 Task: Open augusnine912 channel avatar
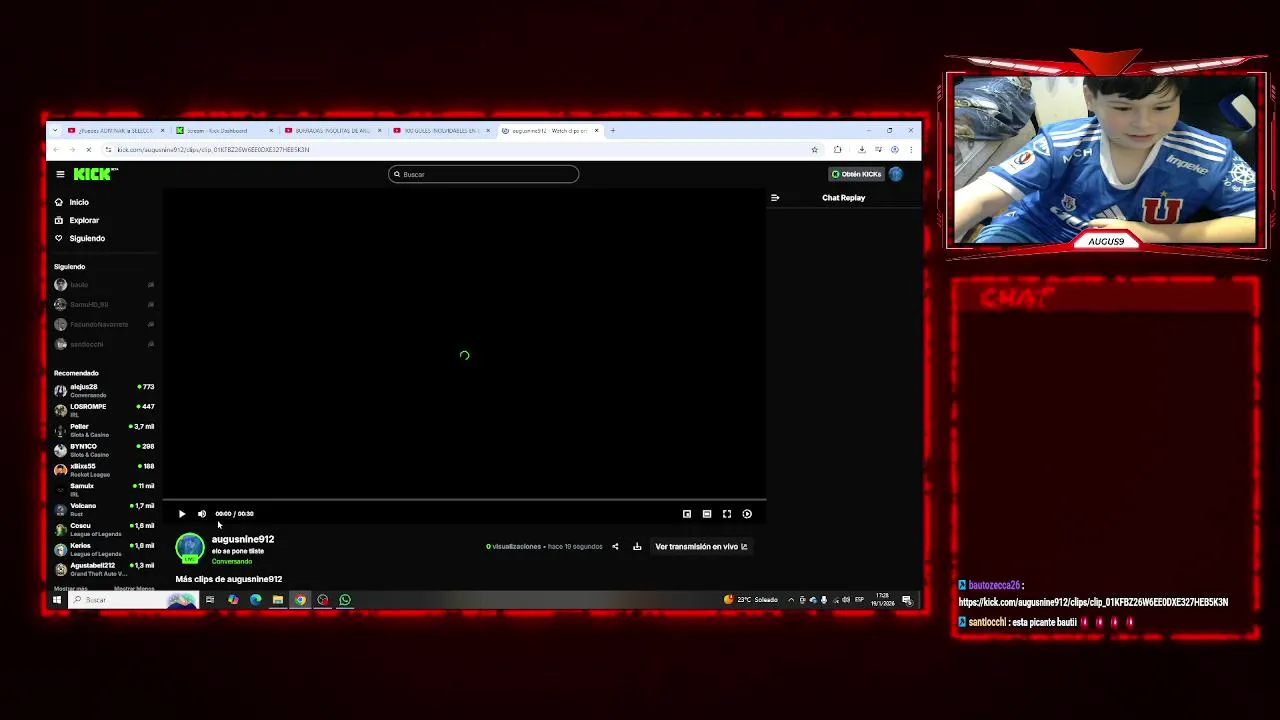tap(190, 548)
